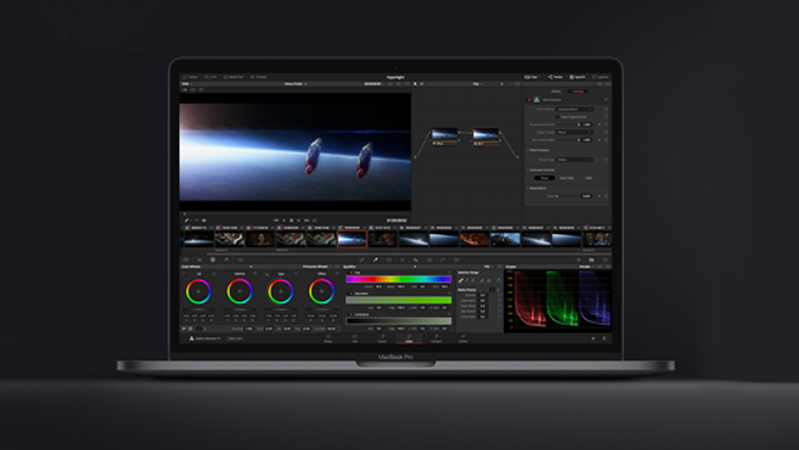
Task: Open Project Settings gear icon
Action: coord(604,338)
